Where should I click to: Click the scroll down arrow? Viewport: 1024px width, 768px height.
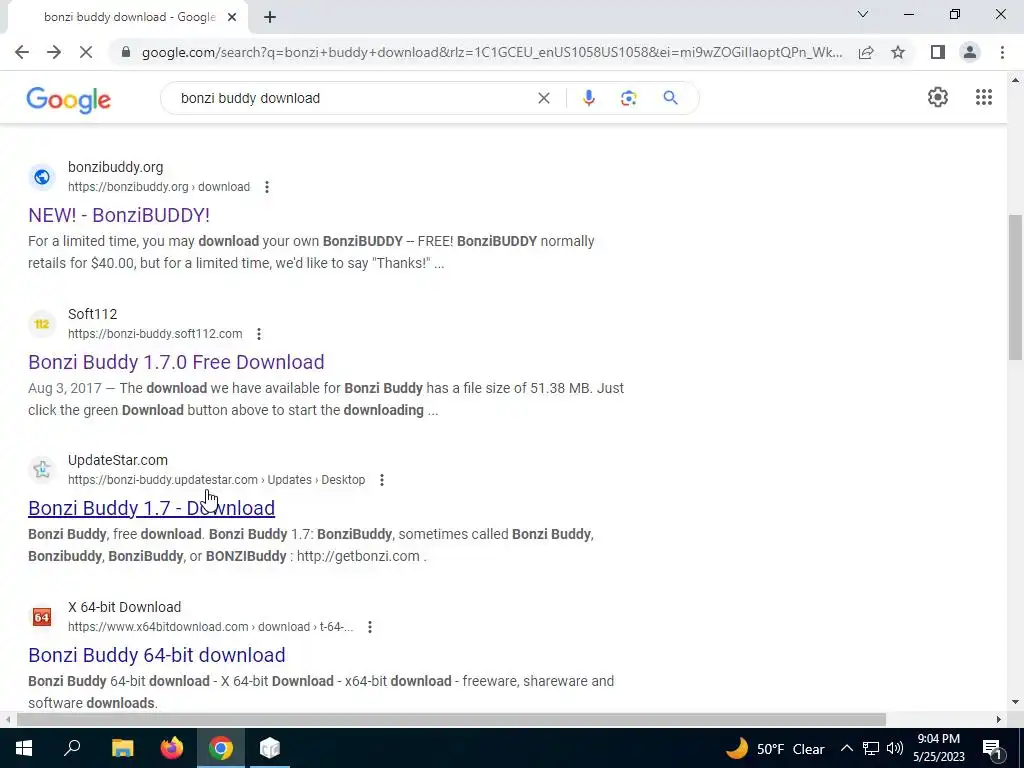click(1015, 703)
